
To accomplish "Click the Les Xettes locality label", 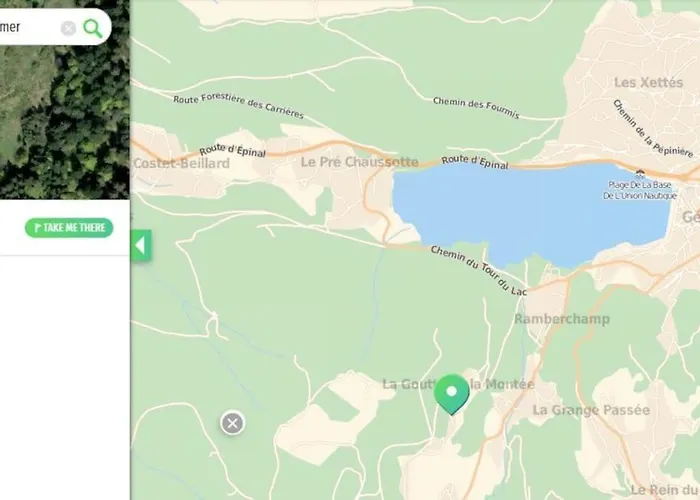I will click(648, 83).
